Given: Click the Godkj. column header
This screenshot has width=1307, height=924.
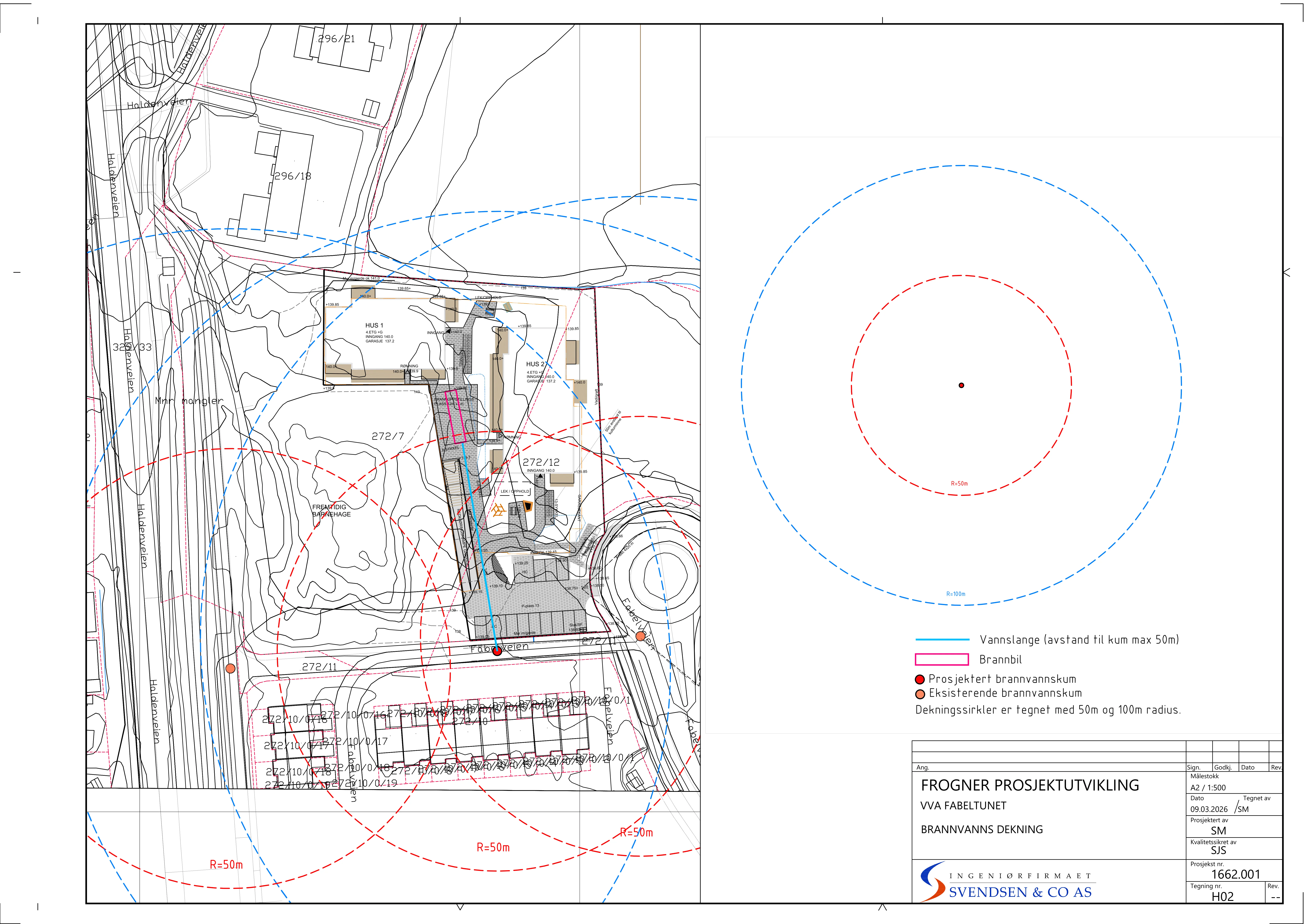Looking at the screenshot, I should [1223, 768].
